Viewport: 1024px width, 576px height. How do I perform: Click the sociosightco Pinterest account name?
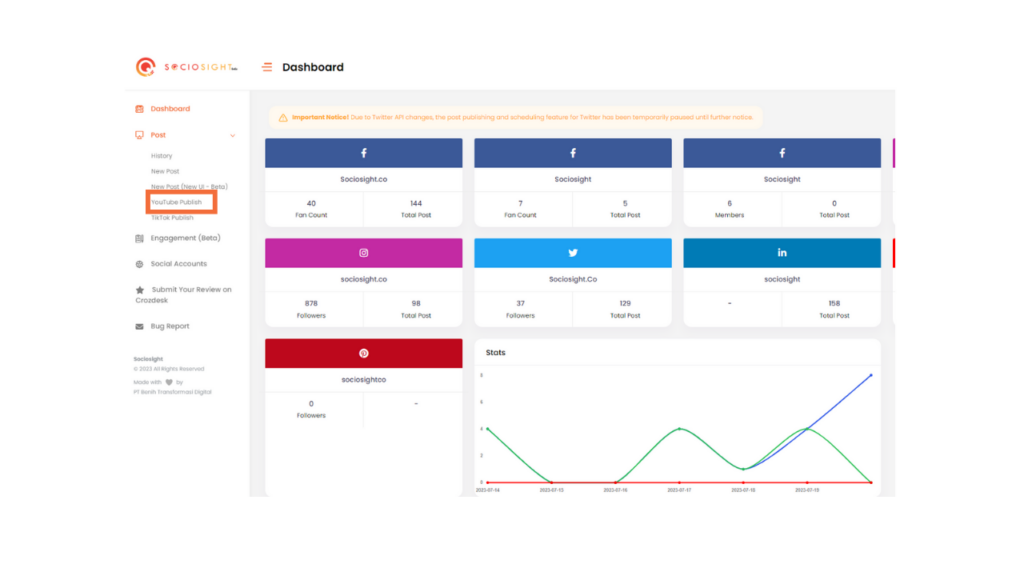pyautogui.click(x=364, y=379)
